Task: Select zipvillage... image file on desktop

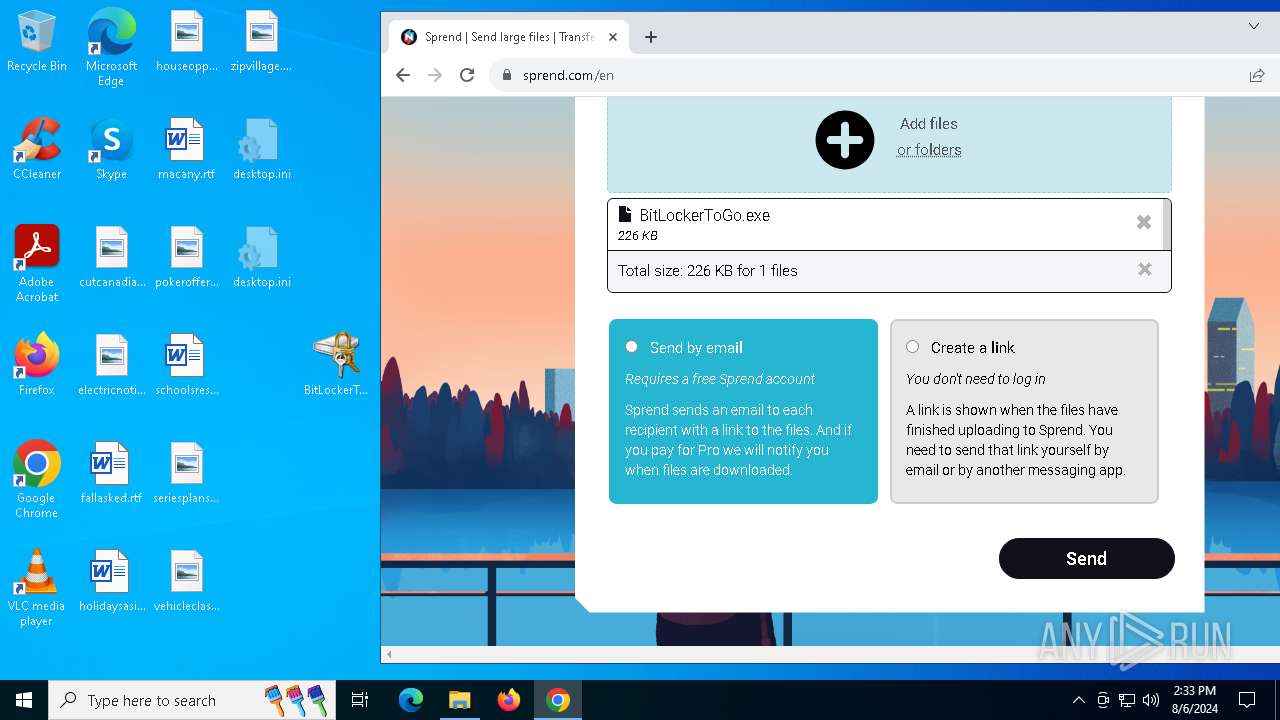Action: (x=261, y=42)
